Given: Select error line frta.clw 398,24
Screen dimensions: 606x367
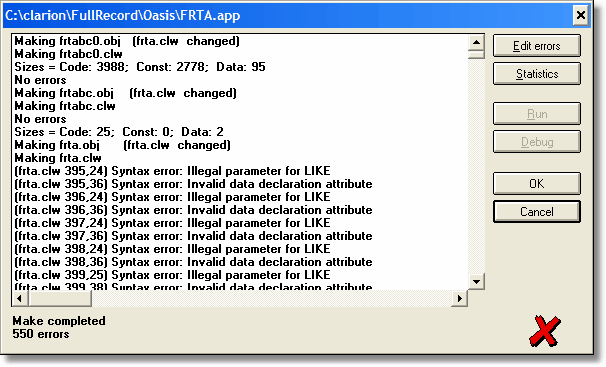Looking at the screenshot, I should click(x=172, y=249).
